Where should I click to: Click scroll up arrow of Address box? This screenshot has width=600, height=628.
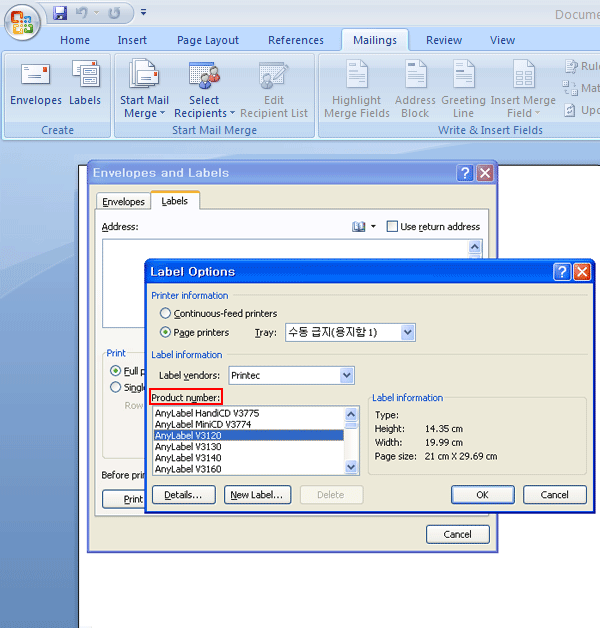(475, 246)
